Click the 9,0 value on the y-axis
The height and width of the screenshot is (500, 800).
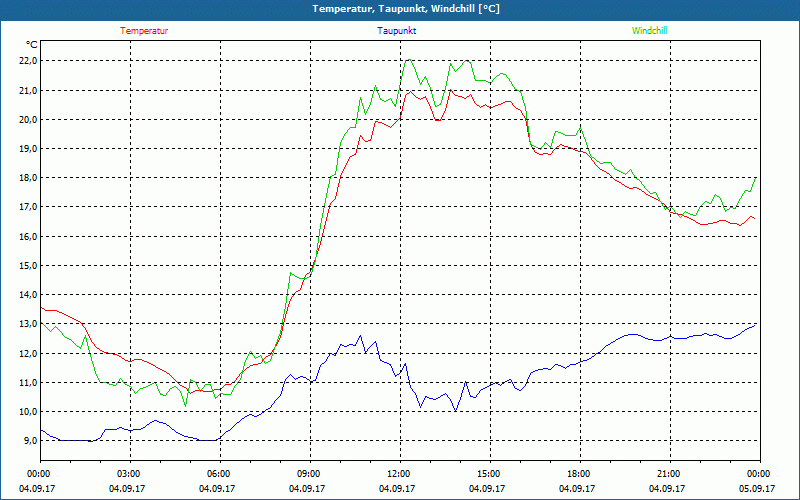26,441
